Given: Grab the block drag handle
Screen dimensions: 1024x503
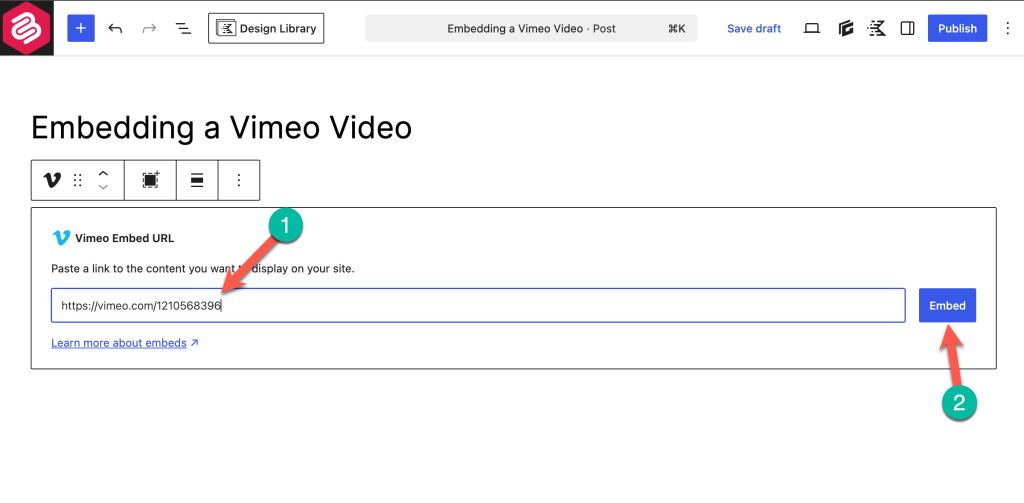Looking at the screenshot, I should click(78, 180).
